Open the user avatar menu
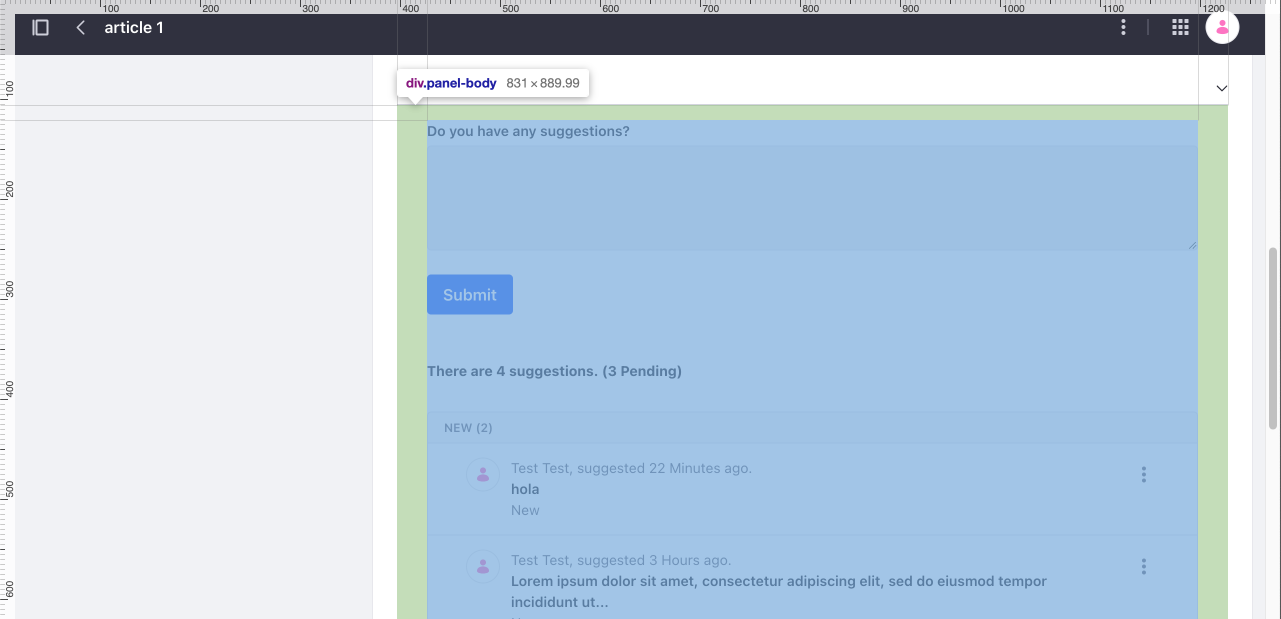Image resolution: width=1281 pixels, height=619 pixels. coord(1222,27)
